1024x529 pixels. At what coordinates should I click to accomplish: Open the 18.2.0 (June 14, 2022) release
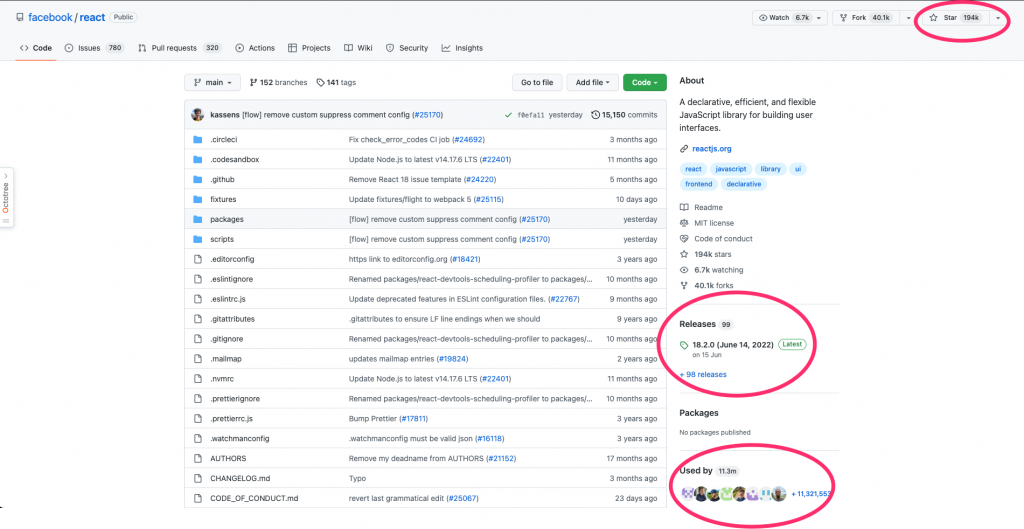pos(733,344)
